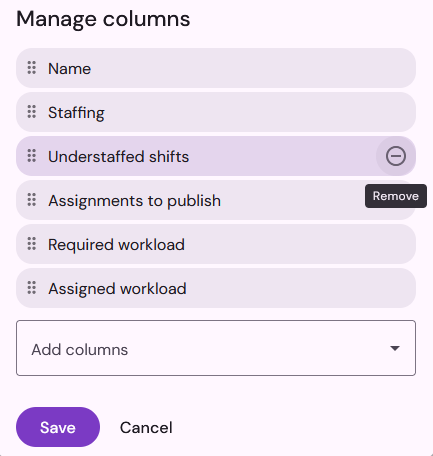The height and width of the screenshot is (456, 433).
Task: Click the Add columns placeholder text
Action: [x=80, y=350]
